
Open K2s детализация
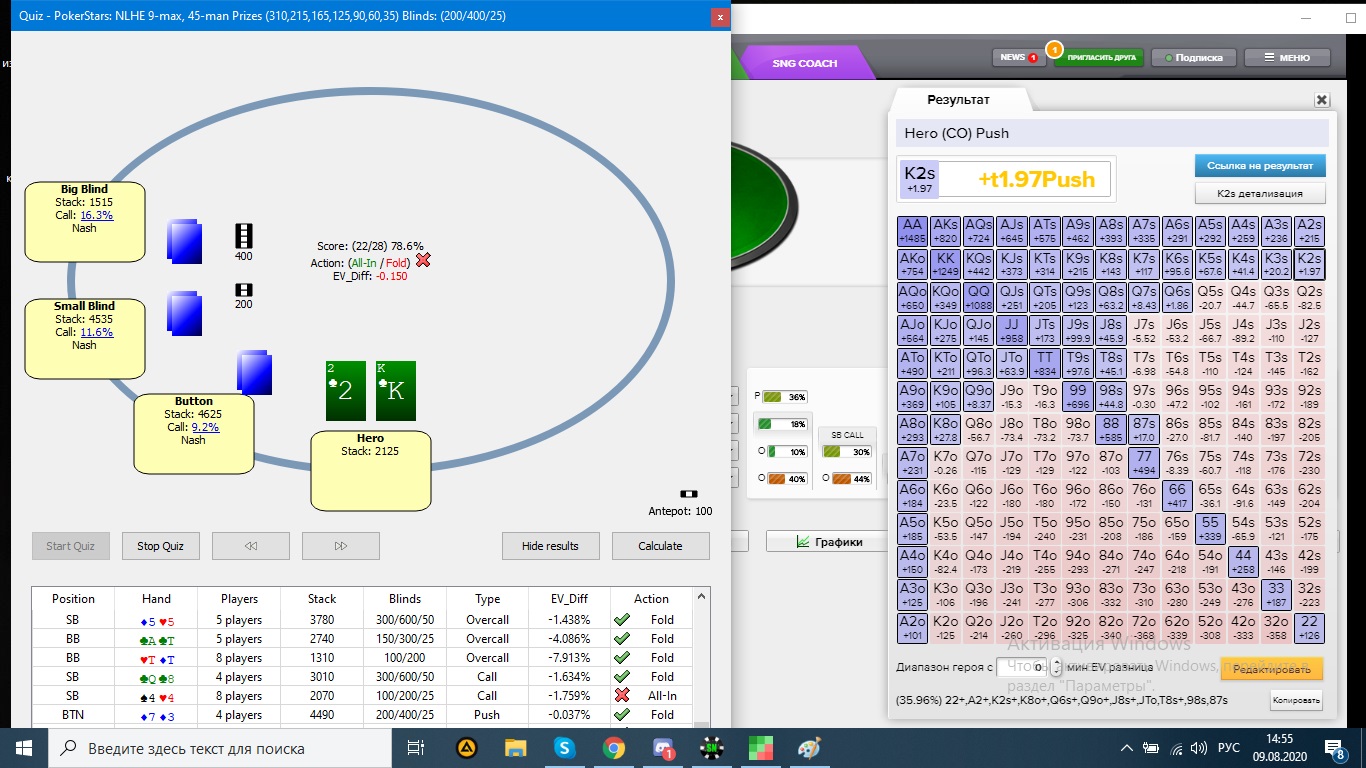point(1259,193)
